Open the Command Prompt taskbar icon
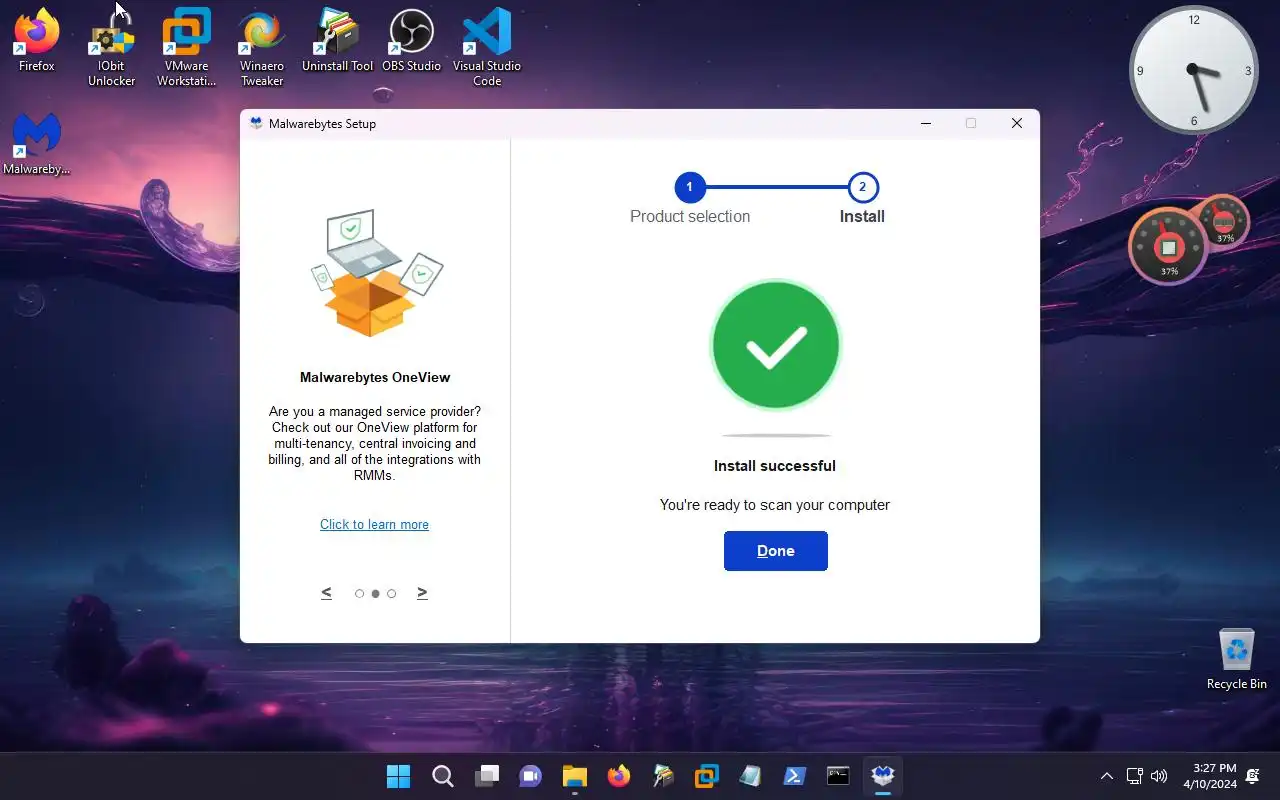Image resolution: width=1280 pixels, height=800 pixels. (838, 776)
